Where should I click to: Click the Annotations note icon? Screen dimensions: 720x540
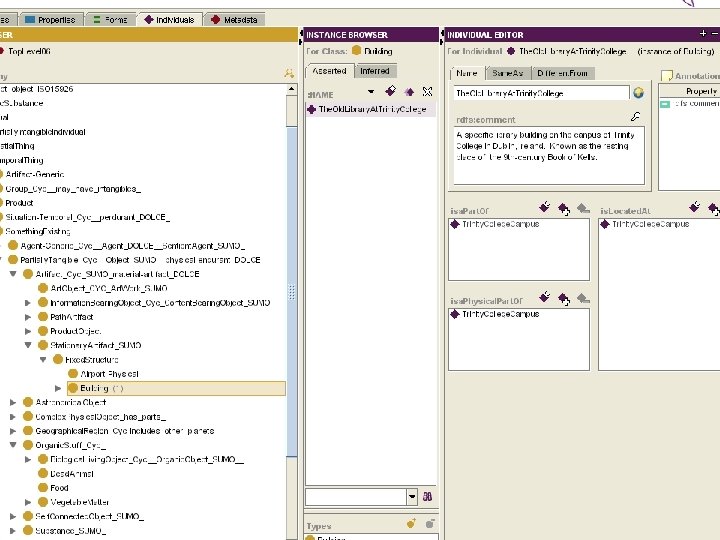(x=667, y=75)
